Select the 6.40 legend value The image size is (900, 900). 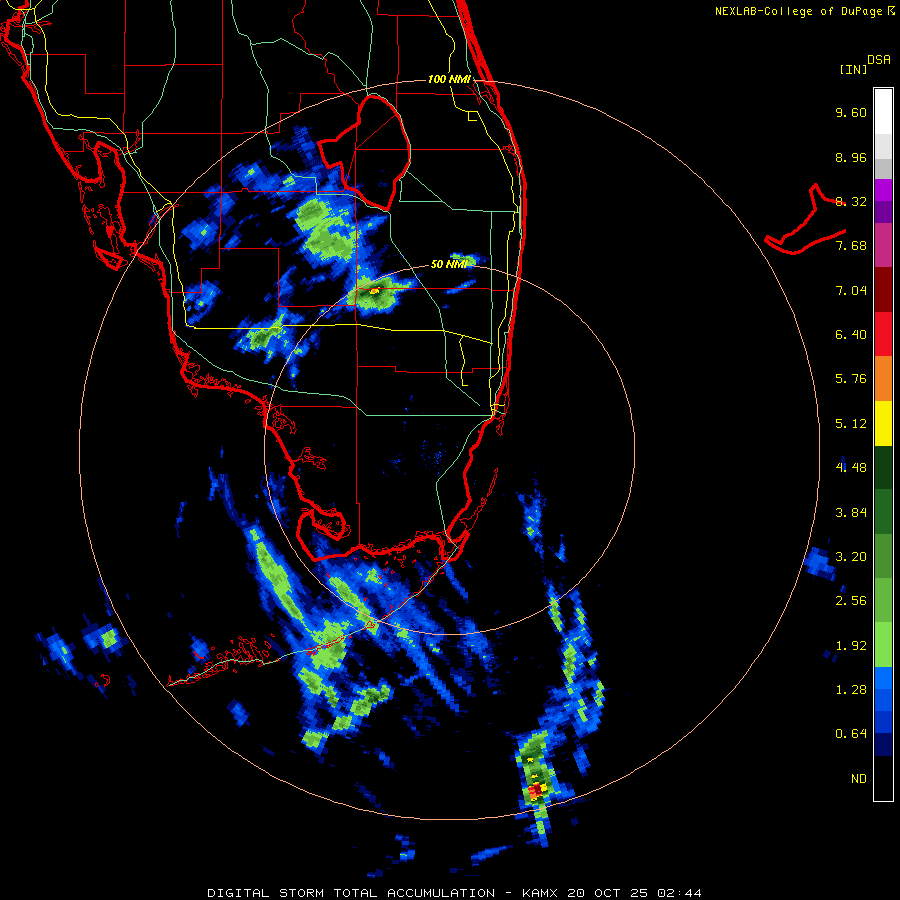pos(851,335)
